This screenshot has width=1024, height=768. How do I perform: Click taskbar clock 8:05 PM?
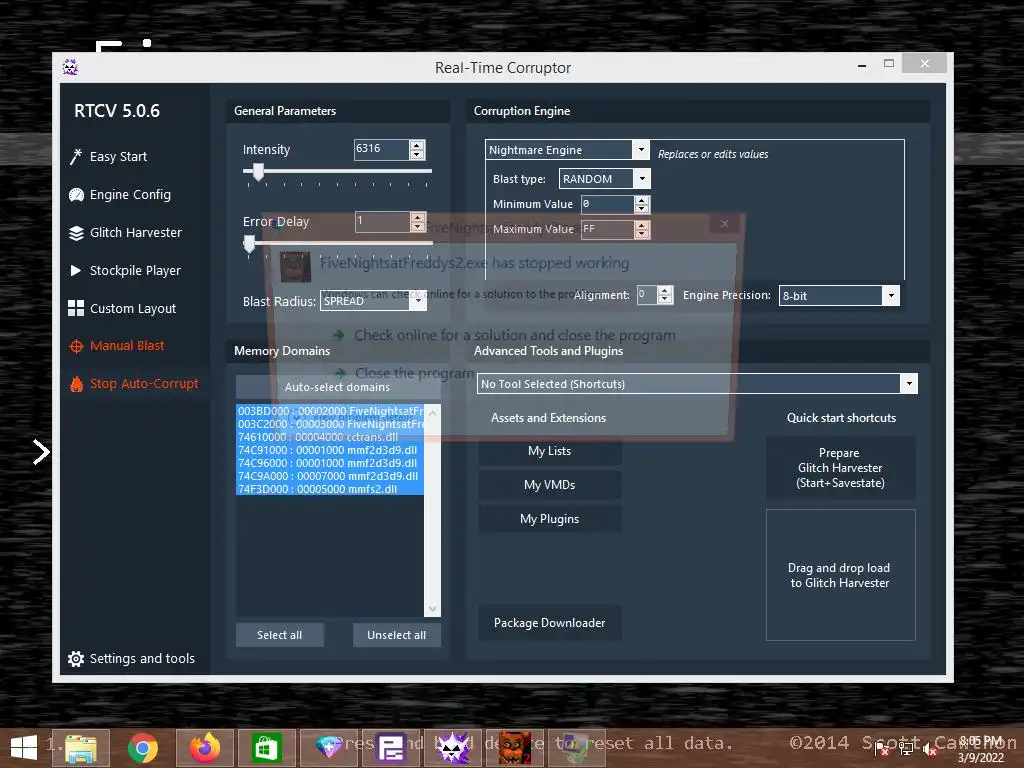[x=980, y=741]
